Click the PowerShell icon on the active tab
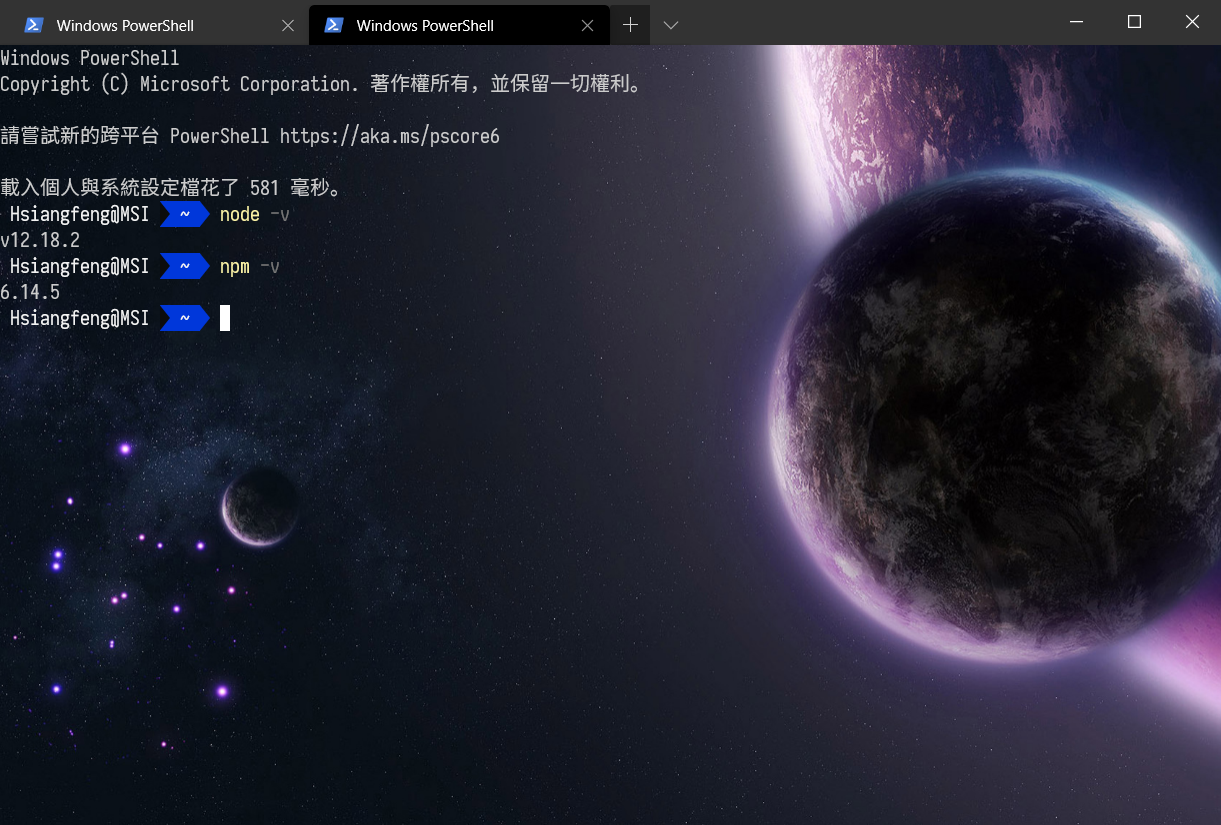This screenshot has height=825, width=1221. coord(334,25)
